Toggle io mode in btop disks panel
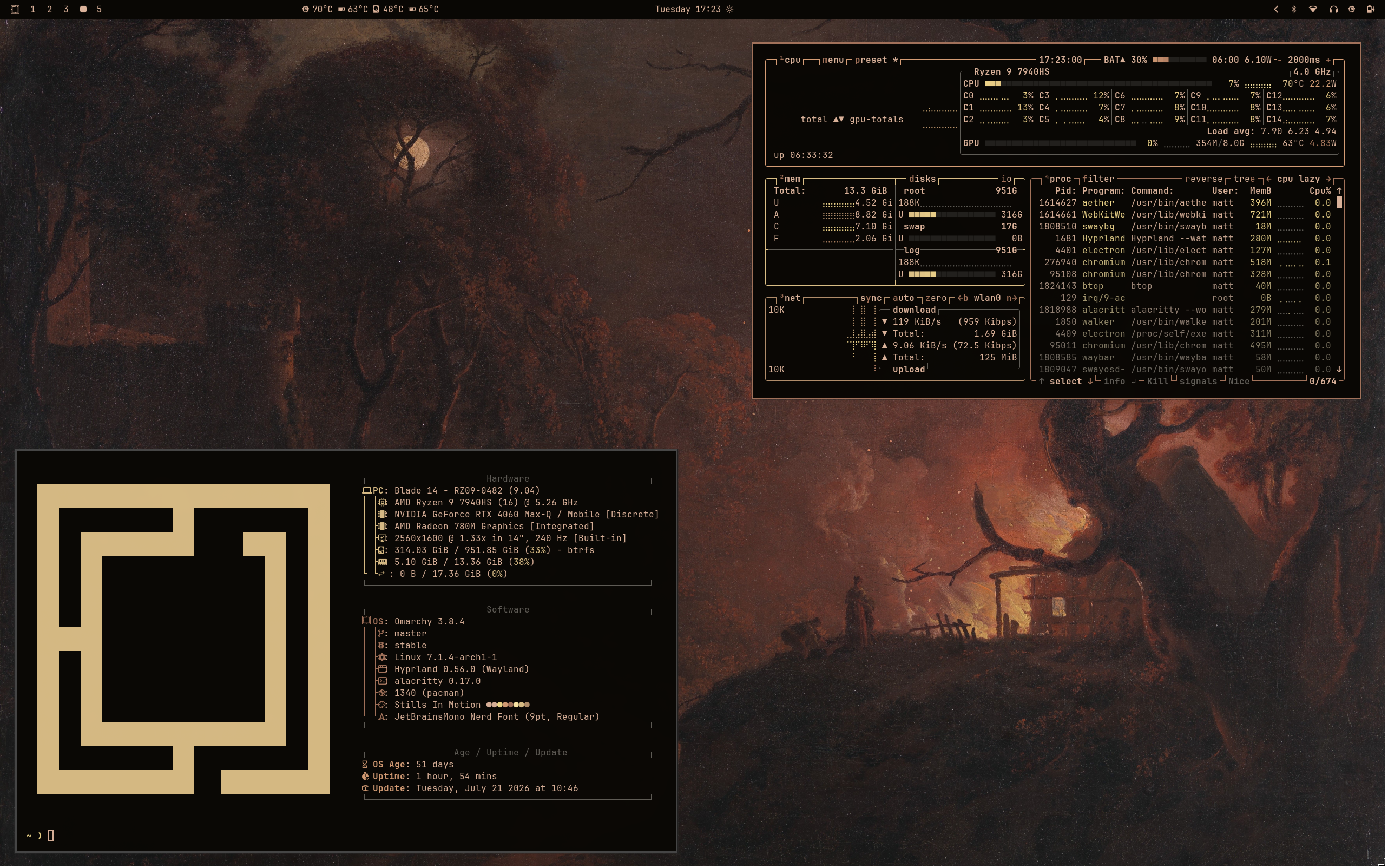The height and width of the screenshot is (868, 1388). click(1008, 179)
